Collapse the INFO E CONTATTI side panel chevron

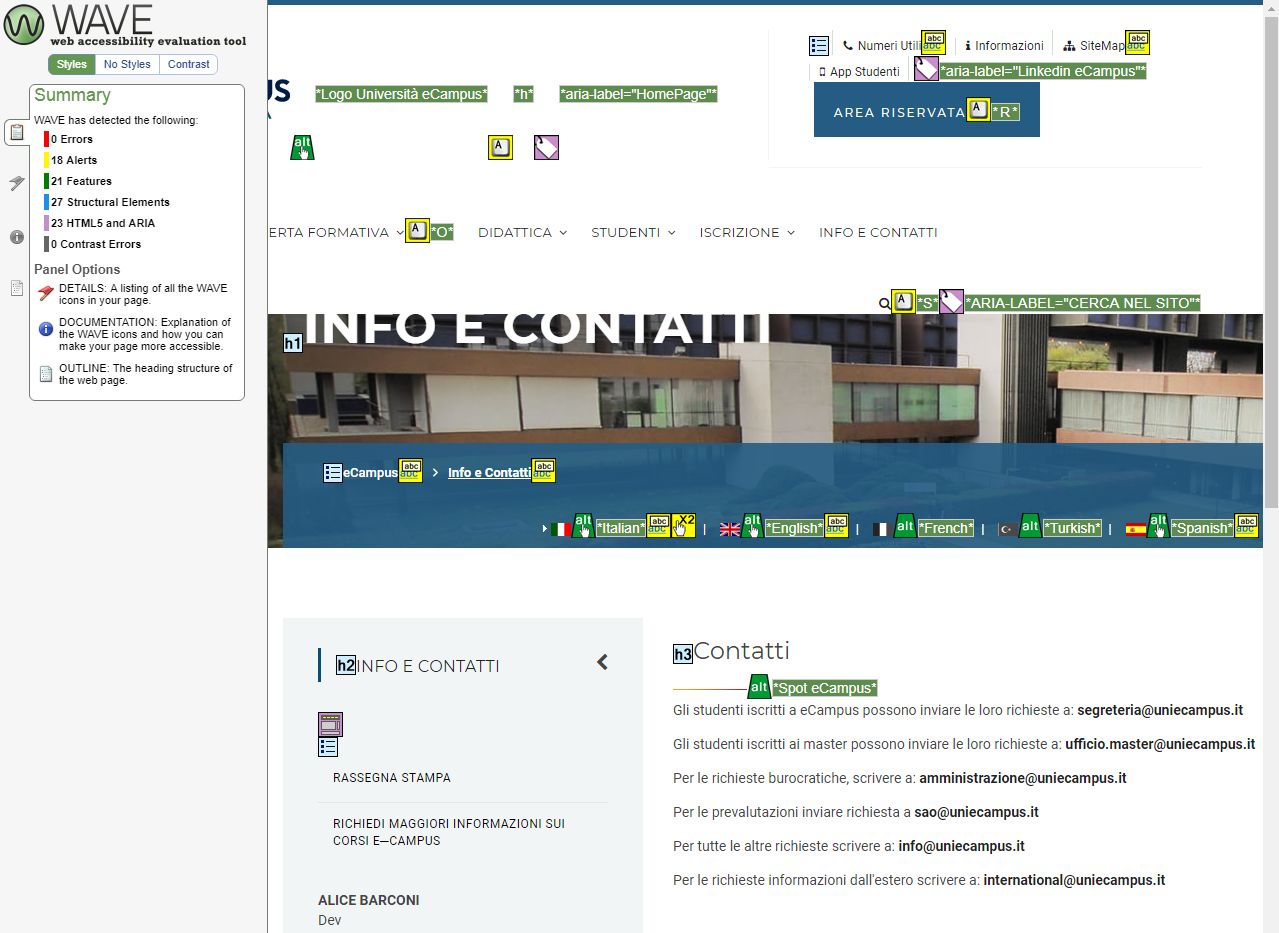coord(602,662)
